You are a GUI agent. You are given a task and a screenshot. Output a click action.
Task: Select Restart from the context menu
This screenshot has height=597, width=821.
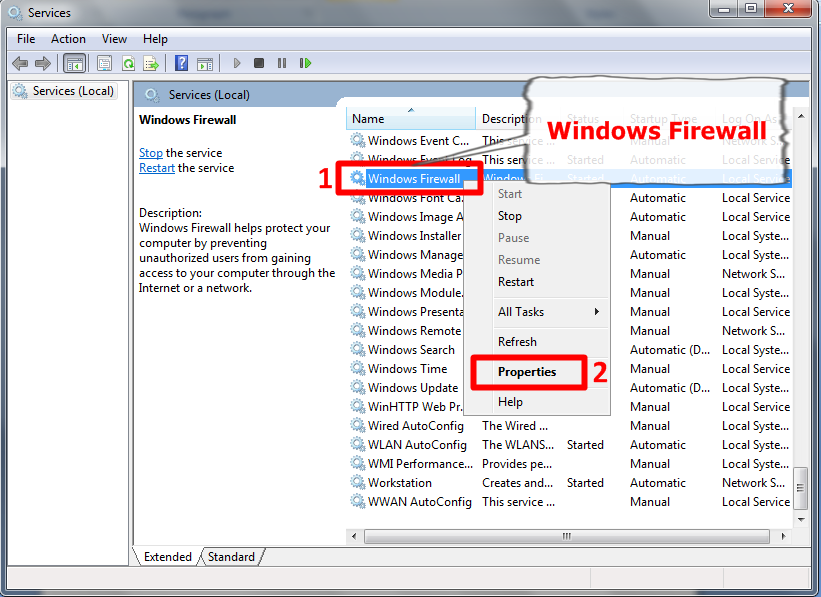pos(516,282)
